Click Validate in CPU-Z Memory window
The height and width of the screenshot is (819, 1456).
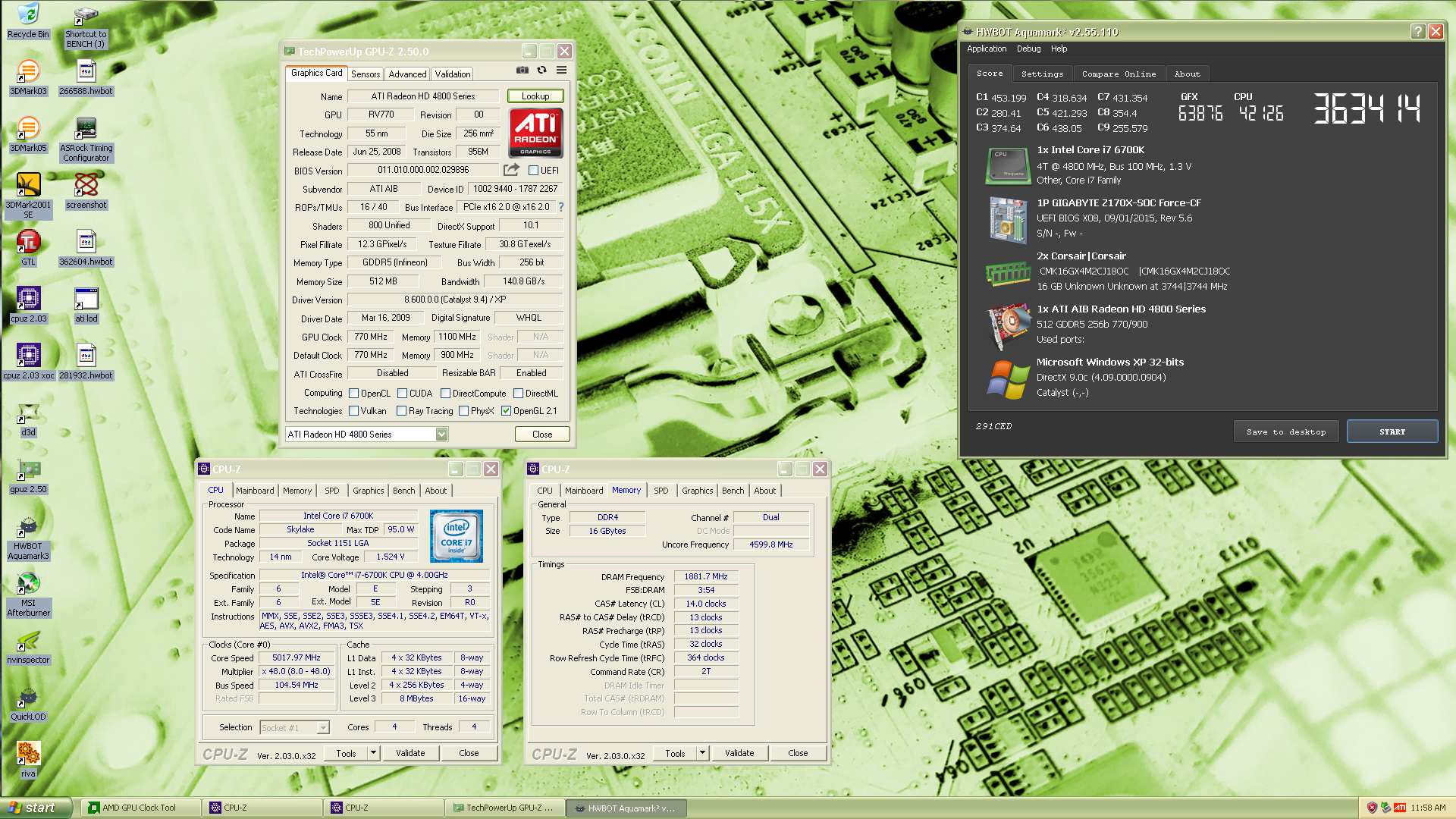pos(739,753)
